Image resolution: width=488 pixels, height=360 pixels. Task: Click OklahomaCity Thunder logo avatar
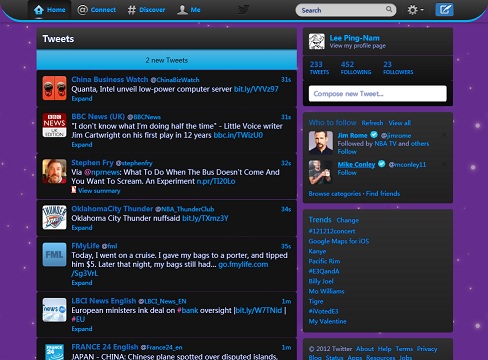[x=54, y=217]
